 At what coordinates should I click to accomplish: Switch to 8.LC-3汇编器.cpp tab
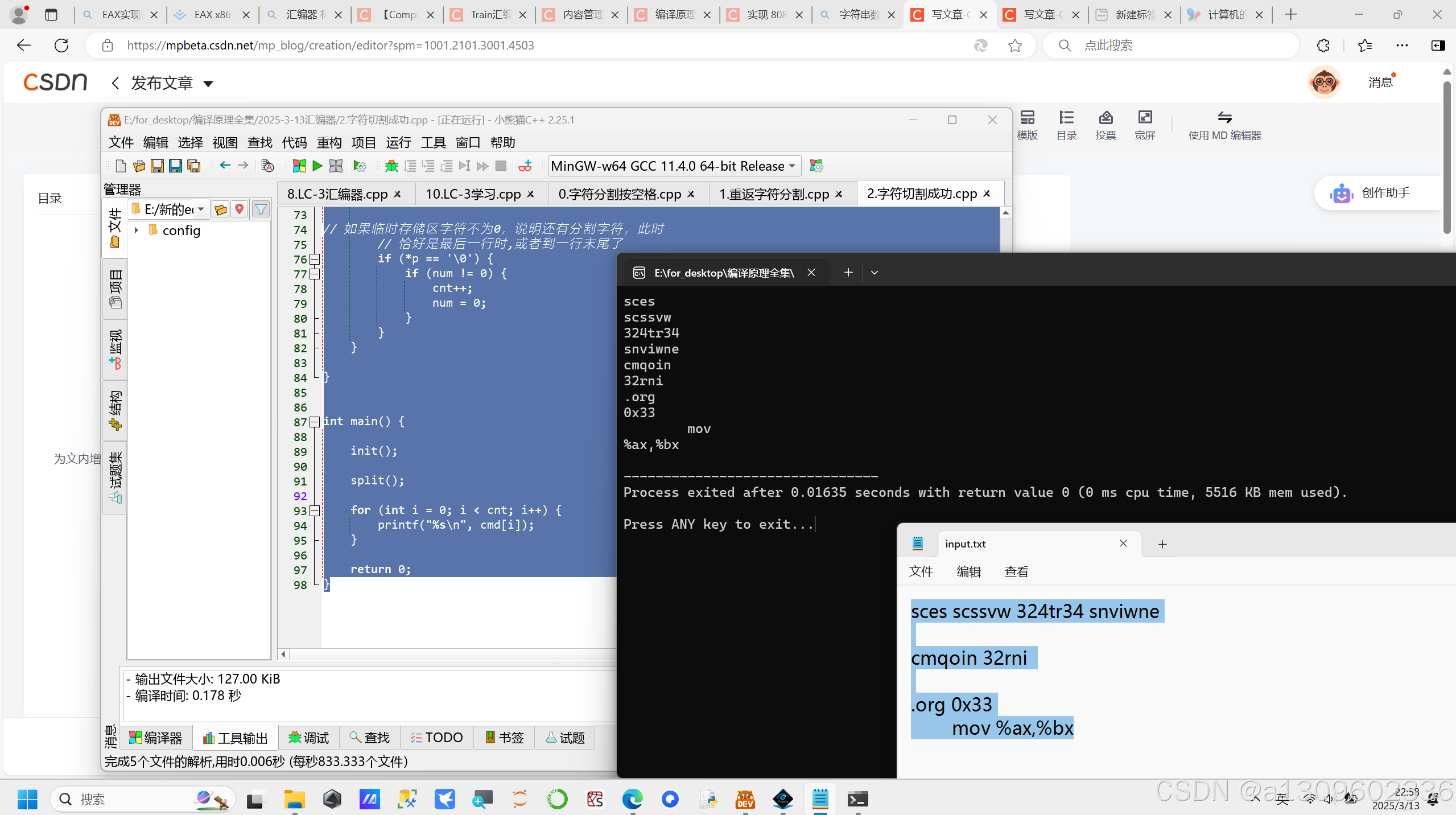point(337,194)
